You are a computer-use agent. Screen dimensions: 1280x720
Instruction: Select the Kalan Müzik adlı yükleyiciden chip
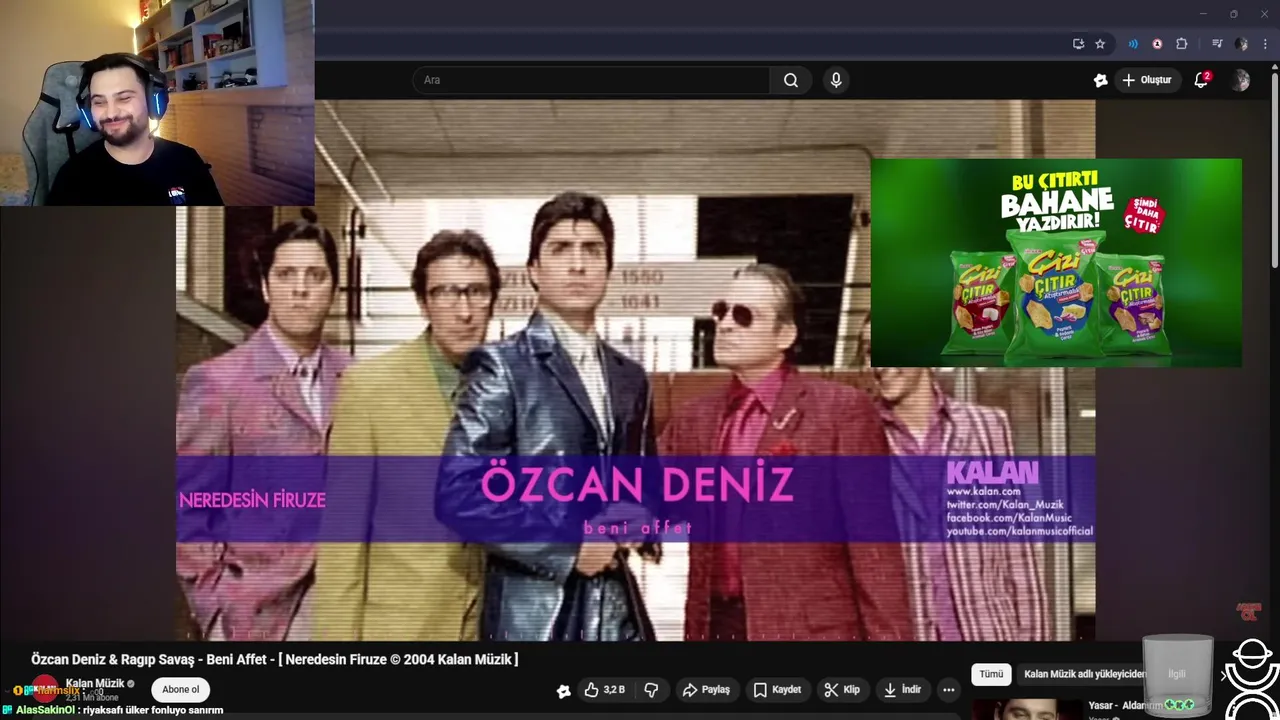click(1084, 674)
